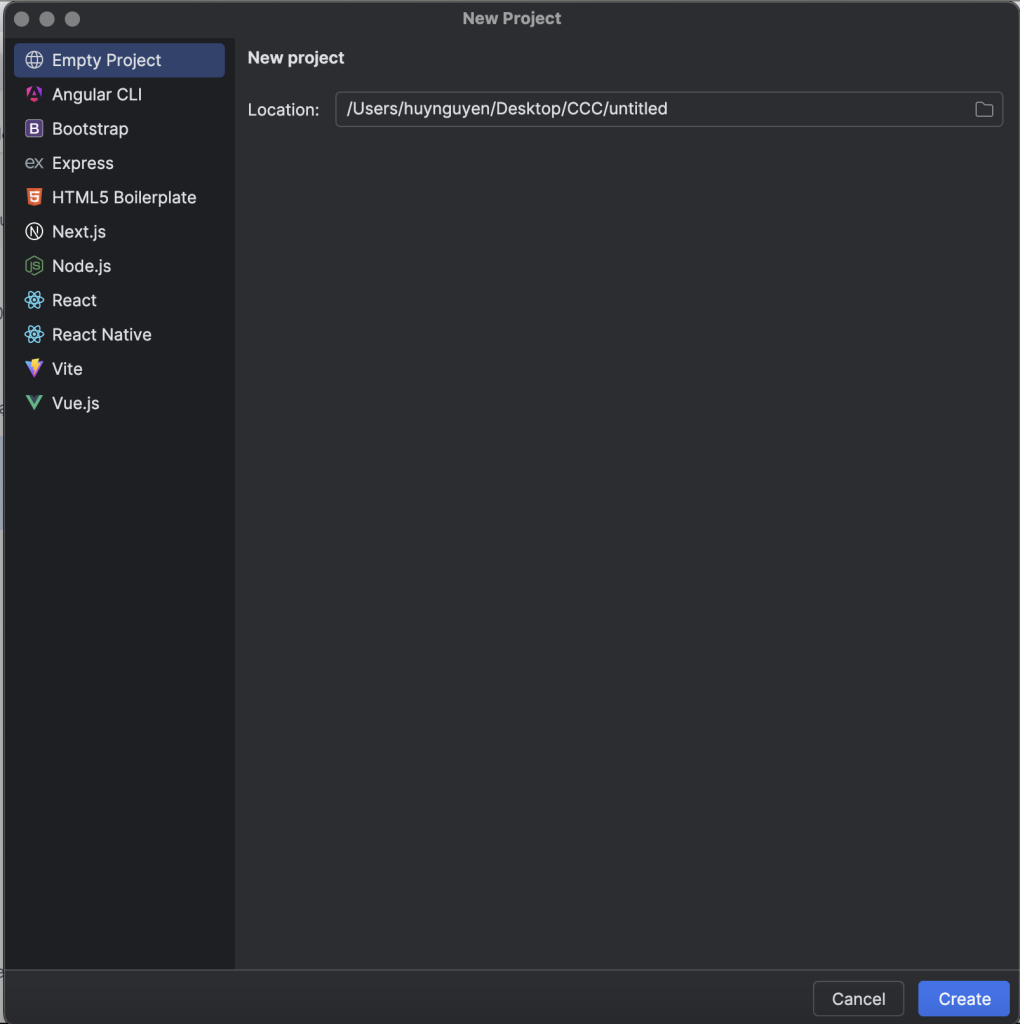This screenshot has width=1020, height=1024.
Task: Click the Bootstrap B icon
Action: (x=34, y=129)
